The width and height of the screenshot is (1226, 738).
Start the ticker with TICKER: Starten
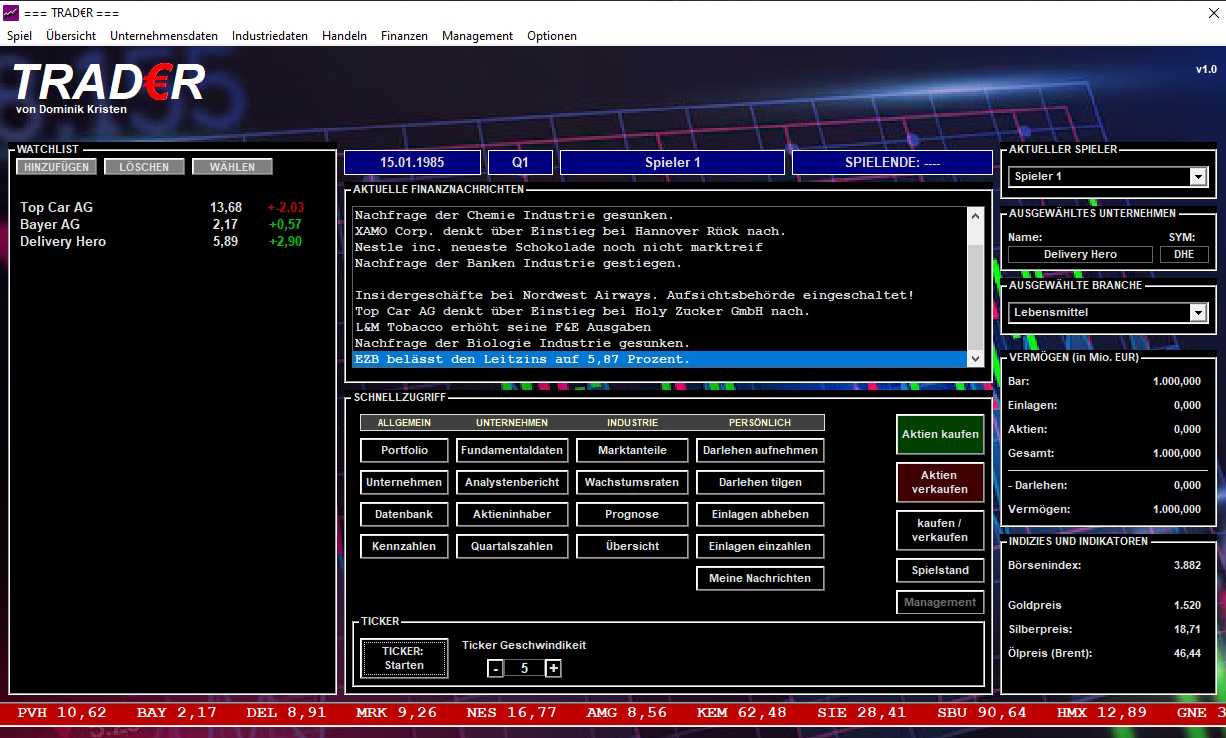point(404,658)
